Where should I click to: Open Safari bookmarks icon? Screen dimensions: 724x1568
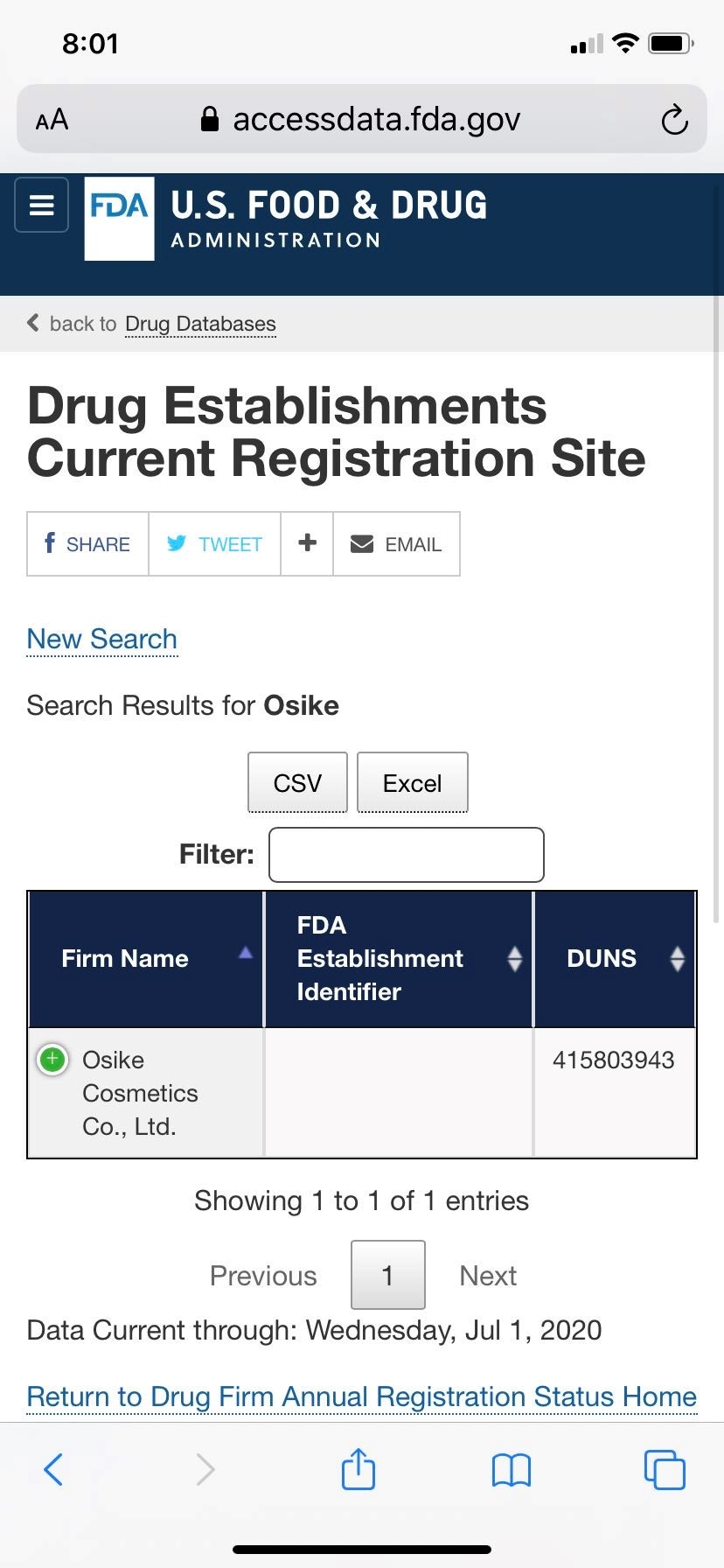(x=512, y=1470)
